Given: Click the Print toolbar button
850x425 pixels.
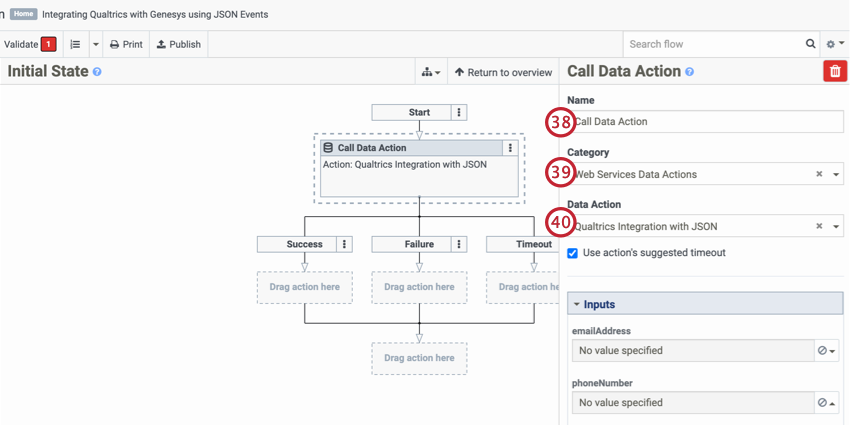Looking at the screenshot, I should (x=126, y=44).
